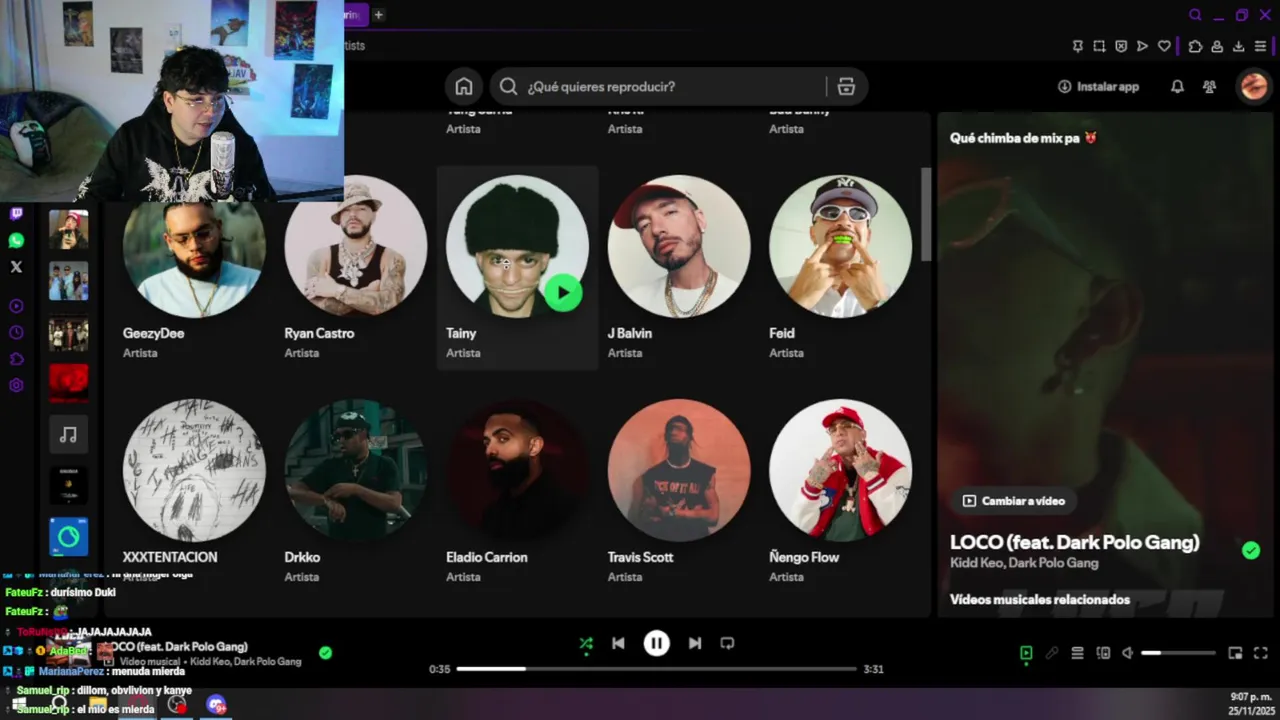1280x720 pixels.
Task: Open the blue circle cover in library
Action: coord(68,537)
